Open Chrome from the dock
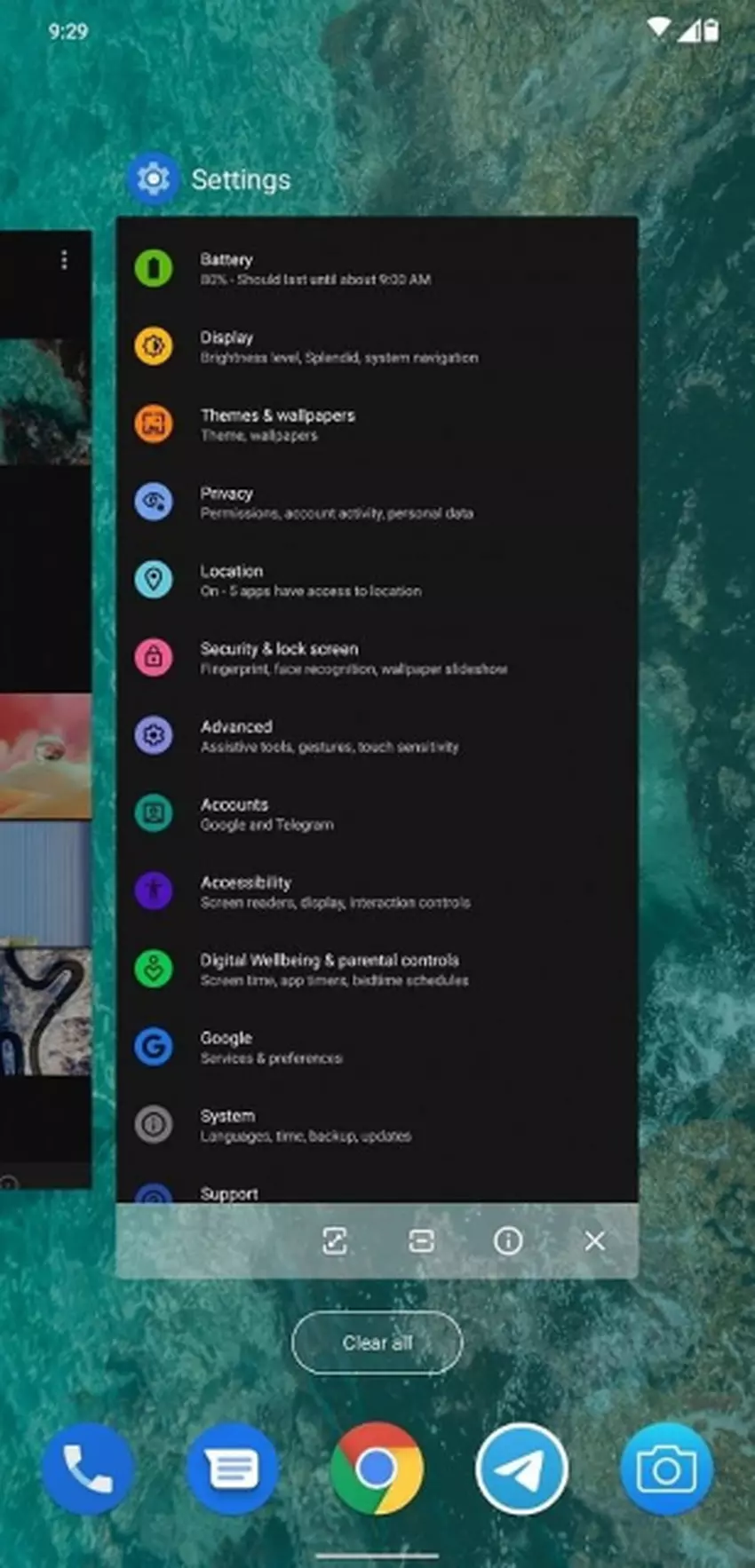This screenshot has height=1568, width=755. 377,1469
